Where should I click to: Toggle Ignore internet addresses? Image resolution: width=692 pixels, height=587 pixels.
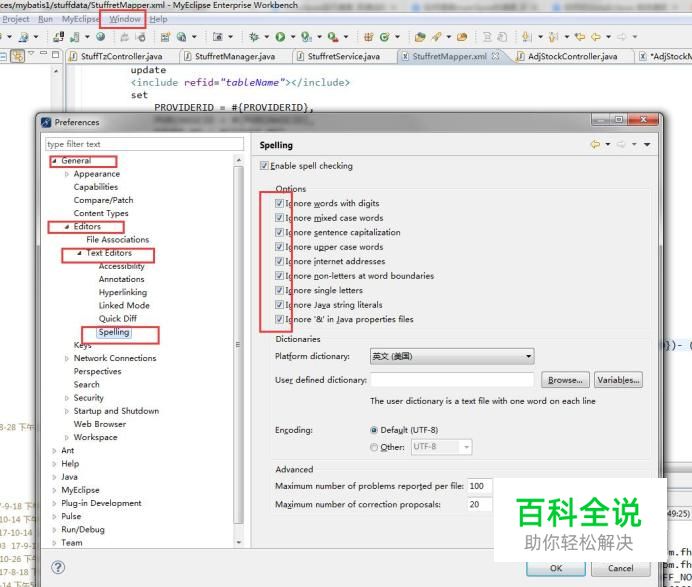[x=279, y=261]
